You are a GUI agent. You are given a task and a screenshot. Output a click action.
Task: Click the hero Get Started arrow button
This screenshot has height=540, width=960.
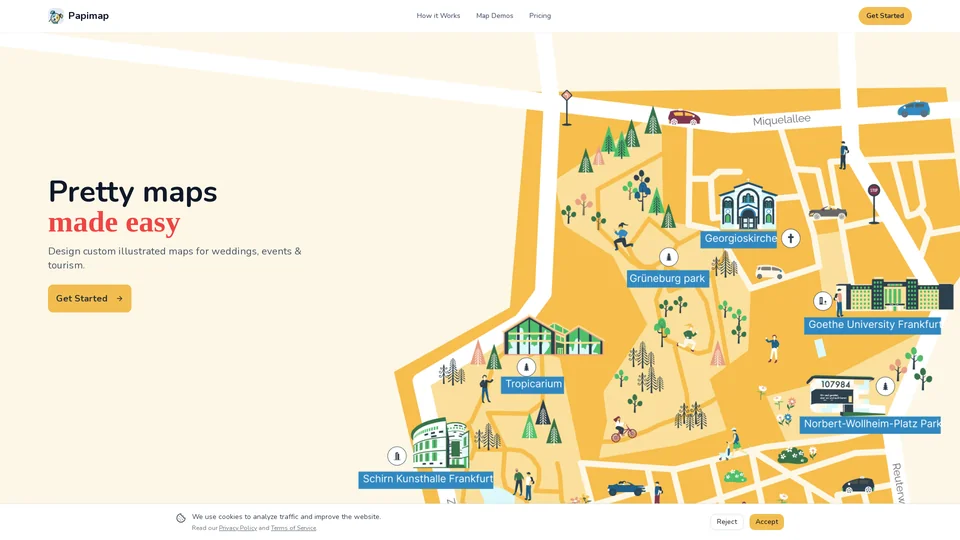click(x=89, y=298)
